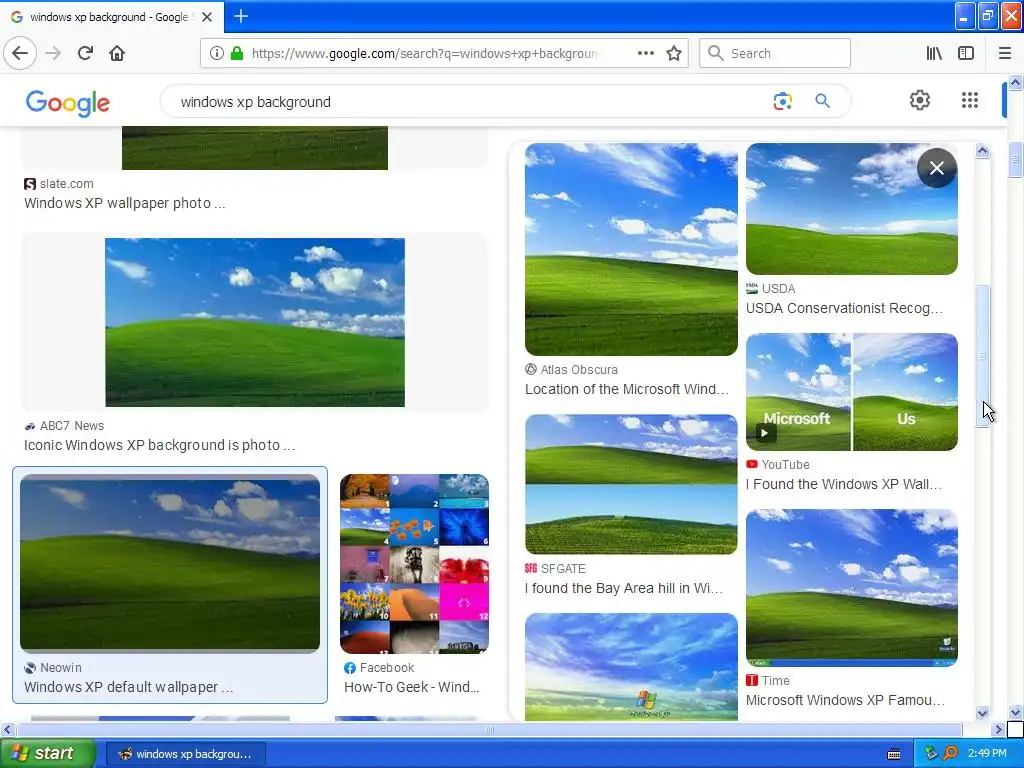Click the tray magnifier search icon
The height and width of the screenshot is (768, 1024).
(x=950, y=753)
